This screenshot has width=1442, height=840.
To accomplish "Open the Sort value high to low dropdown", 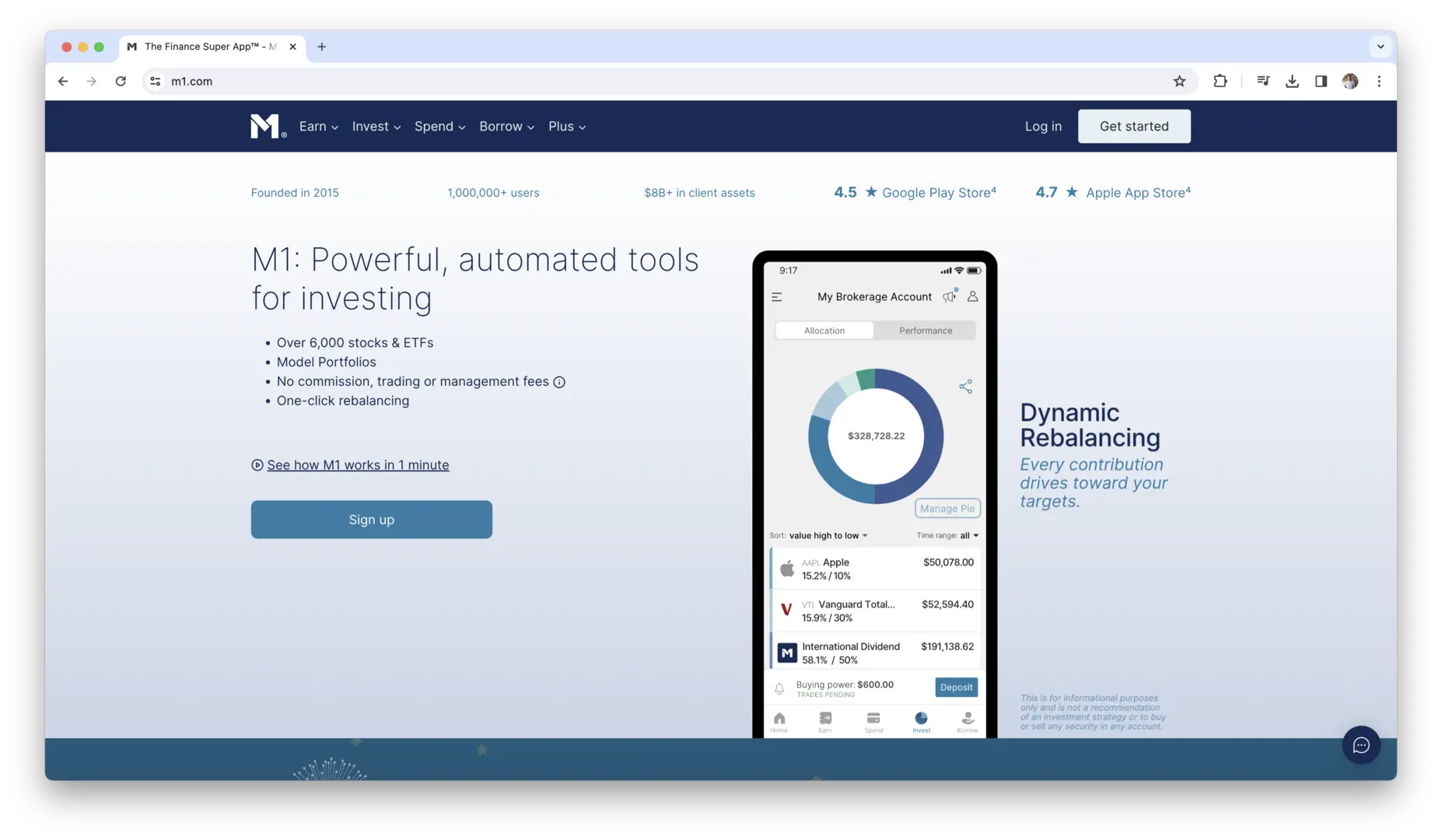I will [819, 536].
